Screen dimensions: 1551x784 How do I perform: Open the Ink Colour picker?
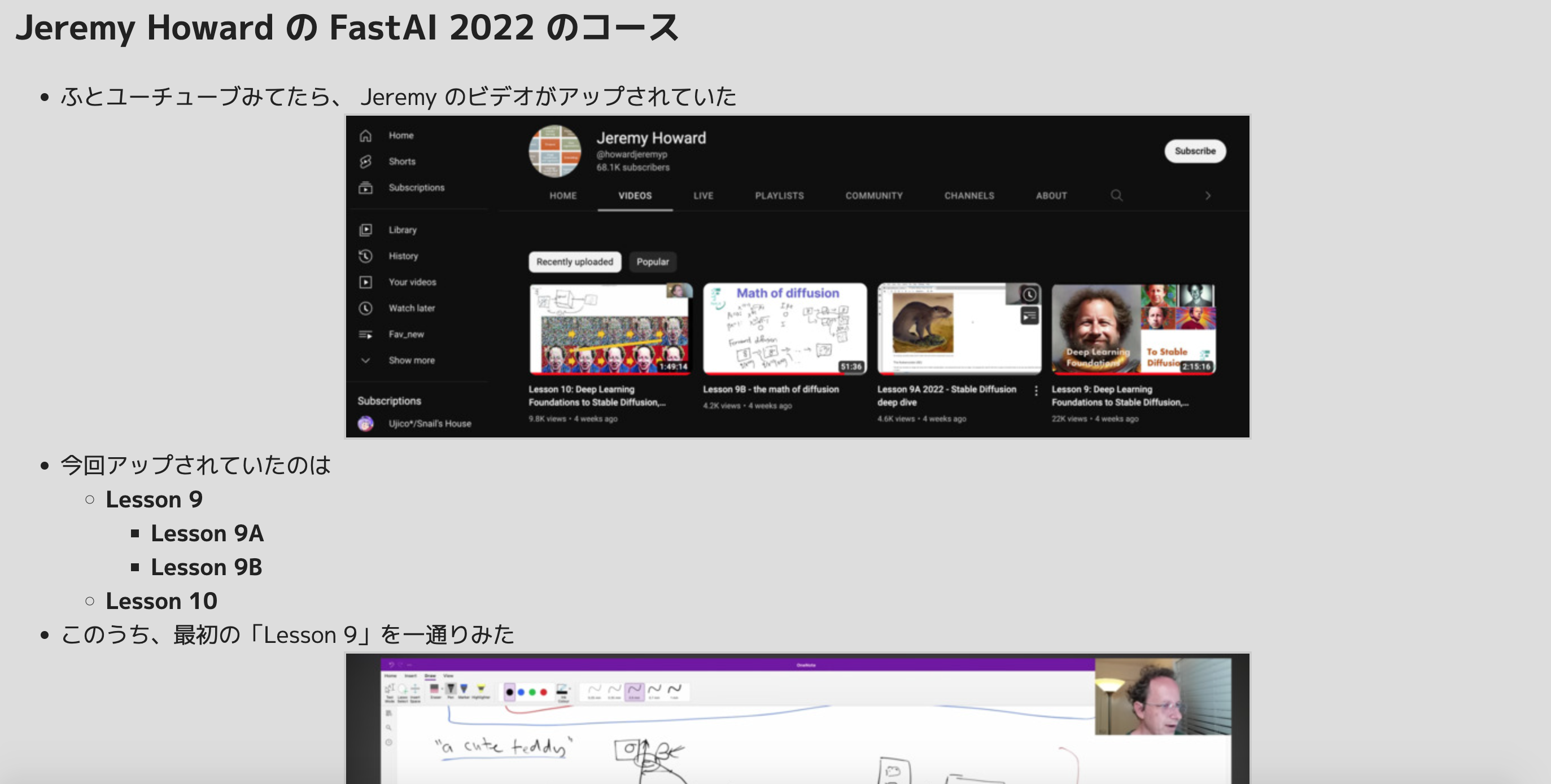tap(563, 694)
